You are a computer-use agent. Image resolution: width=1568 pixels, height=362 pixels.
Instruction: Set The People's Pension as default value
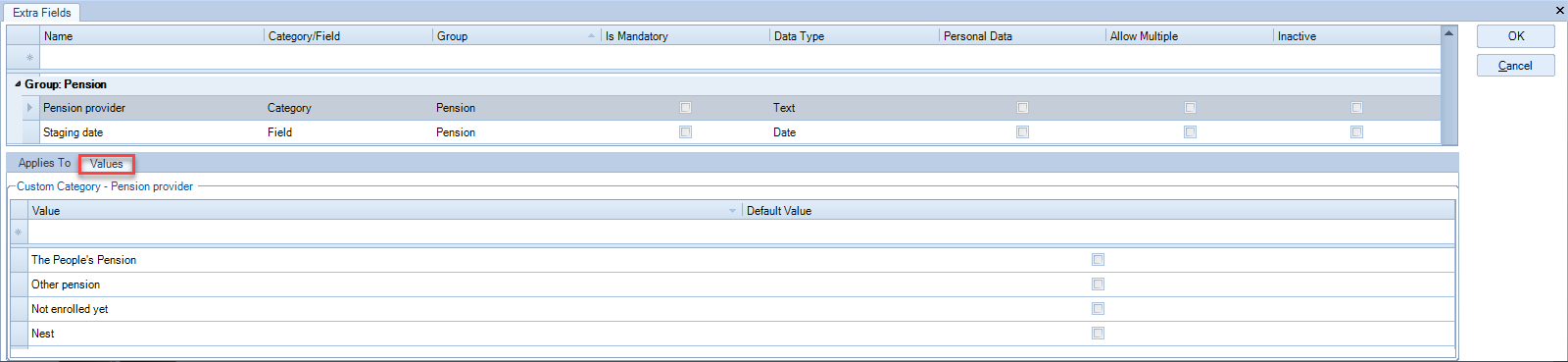(1099, 260)
